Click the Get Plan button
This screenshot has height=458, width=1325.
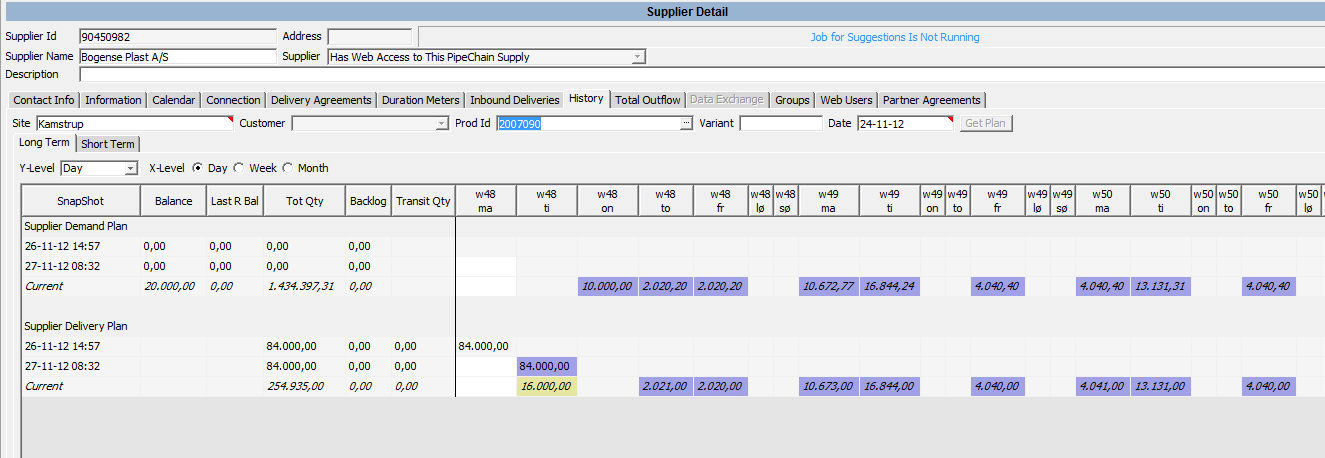[x=986, y=123]
